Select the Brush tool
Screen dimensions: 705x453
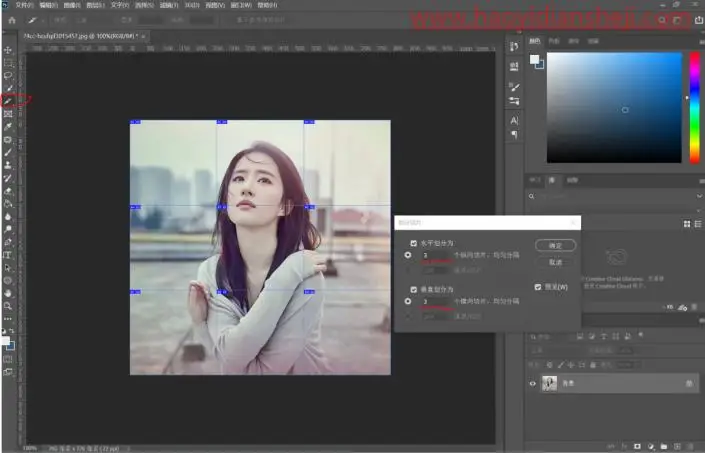tap(8, 152)
